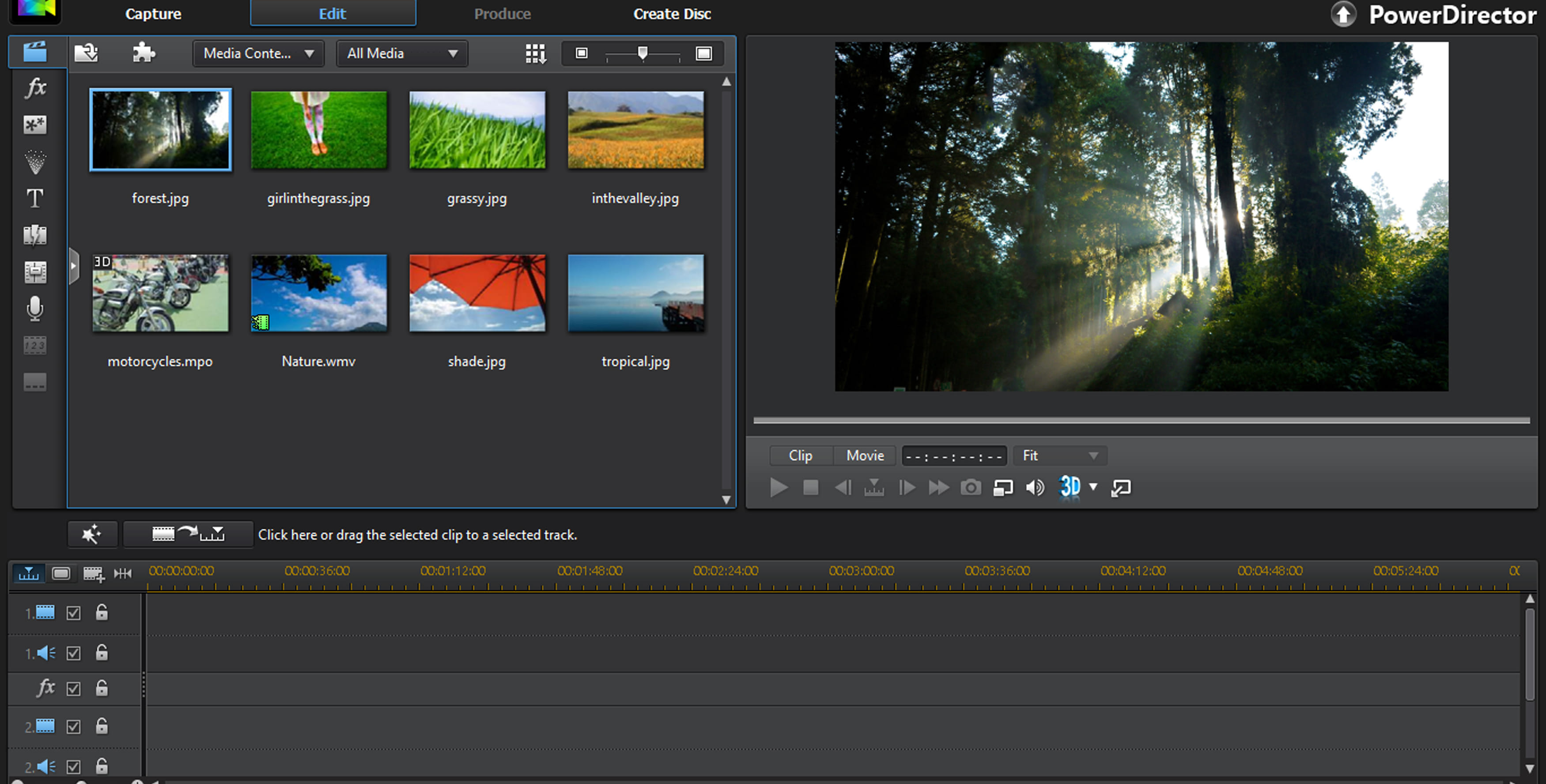Screen dimensions: 1546x784
Task: Uncheck video track 1 enable checkbox
Action: [73, 613]
